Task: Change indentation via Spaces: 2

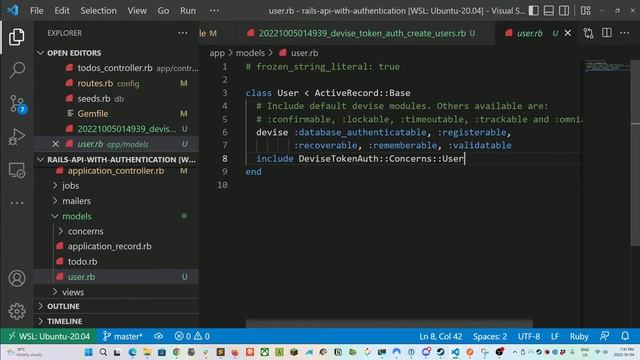Action: [490, 336]
